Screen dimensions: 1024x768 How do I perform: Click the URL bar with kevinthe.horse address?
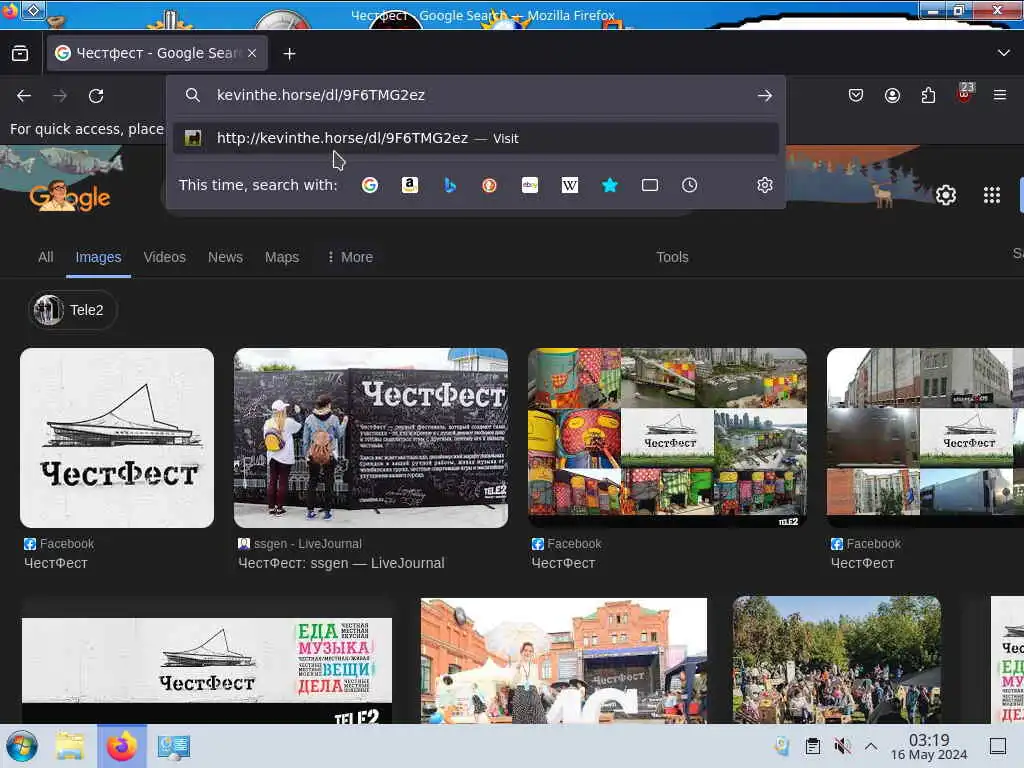point(477,95)
